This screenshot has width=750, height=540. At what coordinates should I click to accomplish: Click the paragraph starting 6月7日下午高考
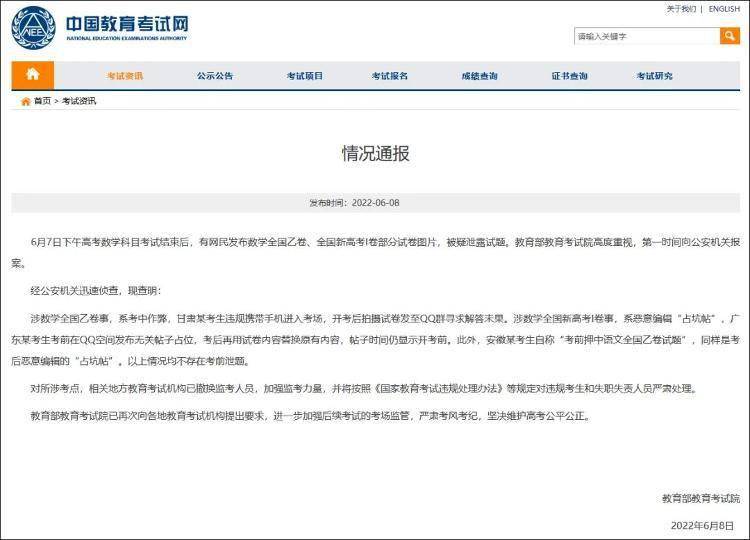(x=375, y=253)
